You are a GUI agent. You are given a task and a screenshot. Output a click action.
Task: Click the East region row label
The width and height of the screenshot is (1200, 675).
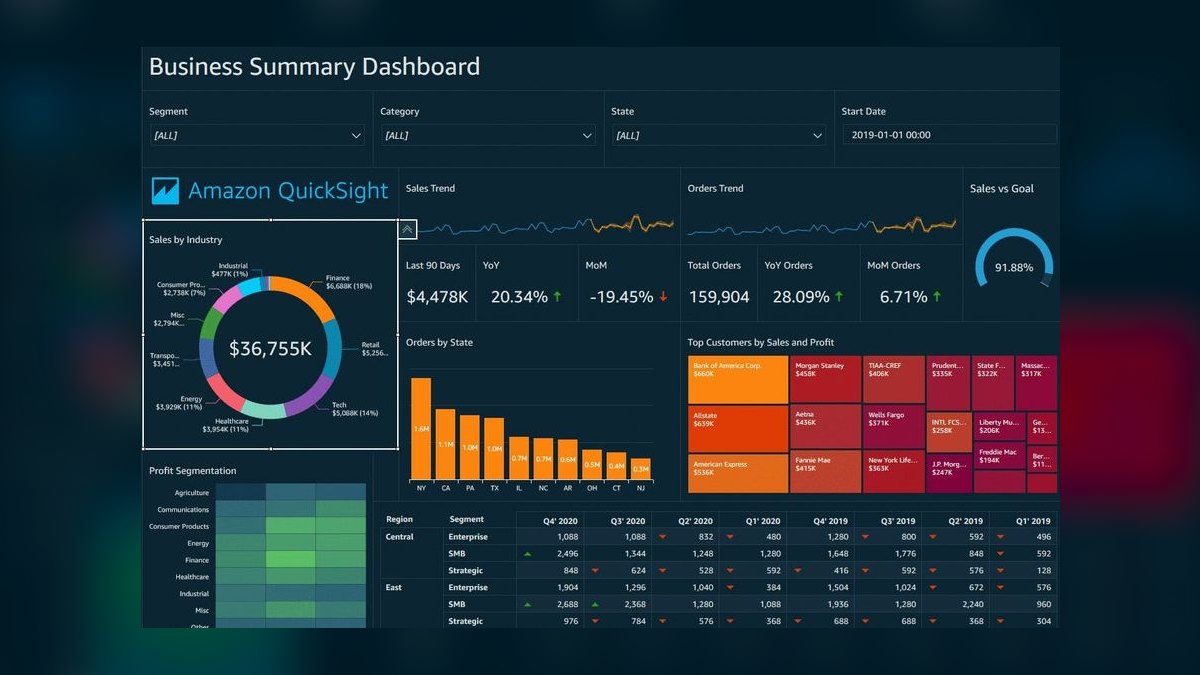(x=394, y=587)
